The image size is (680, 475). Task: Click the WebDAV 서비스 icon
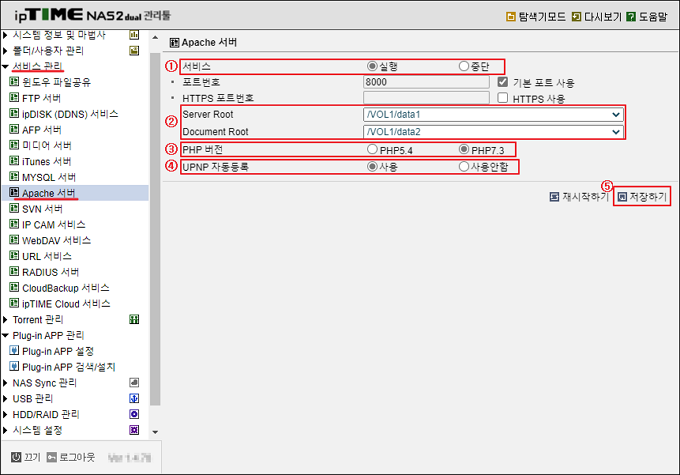tap(14, 240)
